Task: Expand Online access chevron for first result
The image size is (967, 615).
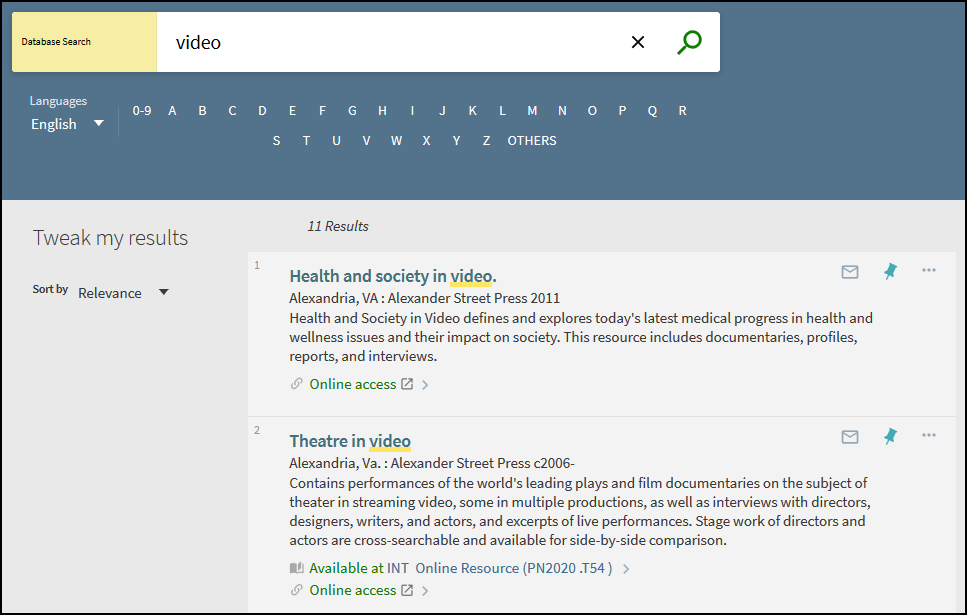Action: point(425,385)
